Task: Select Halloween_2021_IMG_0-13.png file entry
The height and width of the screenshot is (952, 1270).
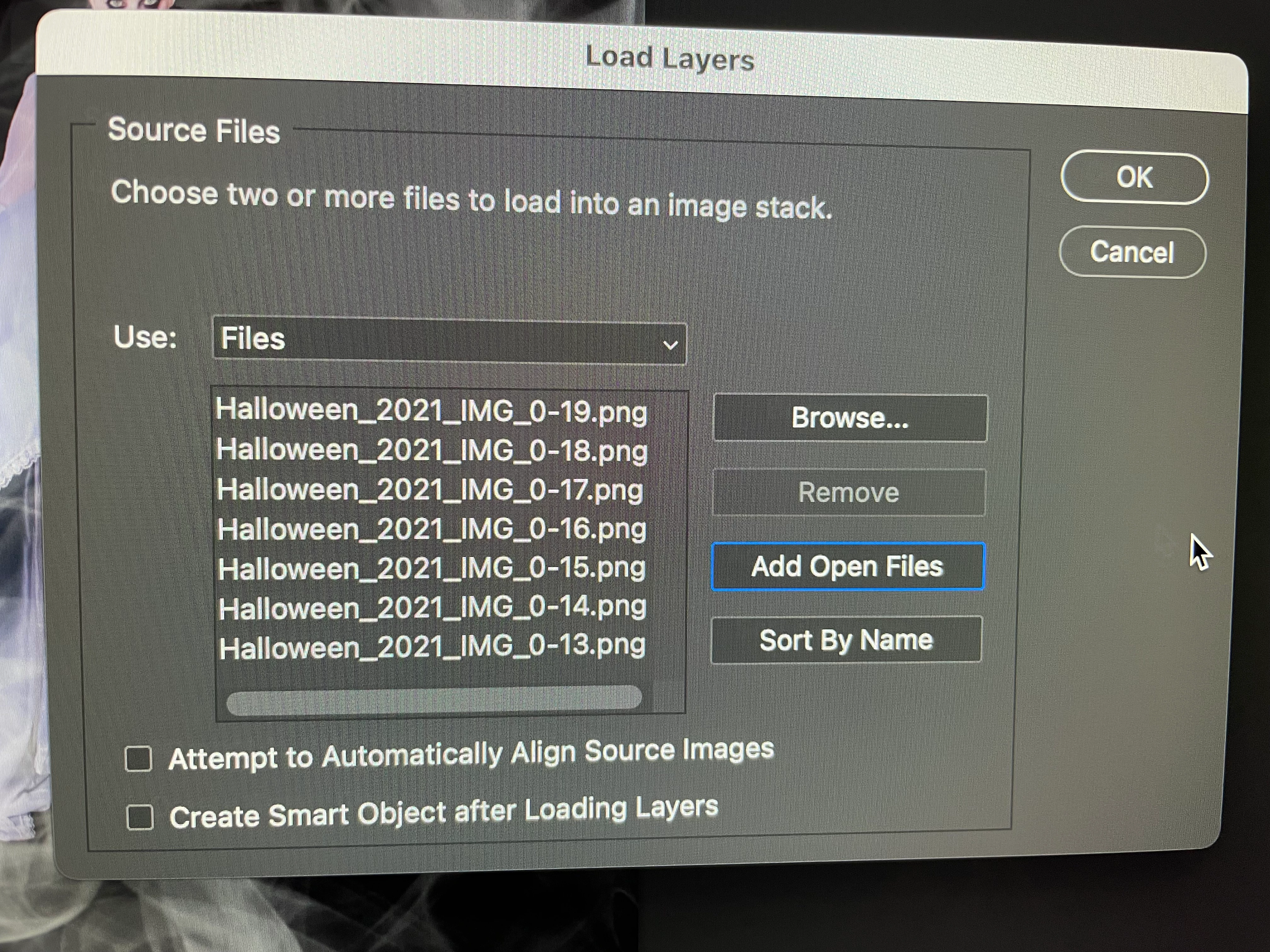Action: [x=432, y=647]
